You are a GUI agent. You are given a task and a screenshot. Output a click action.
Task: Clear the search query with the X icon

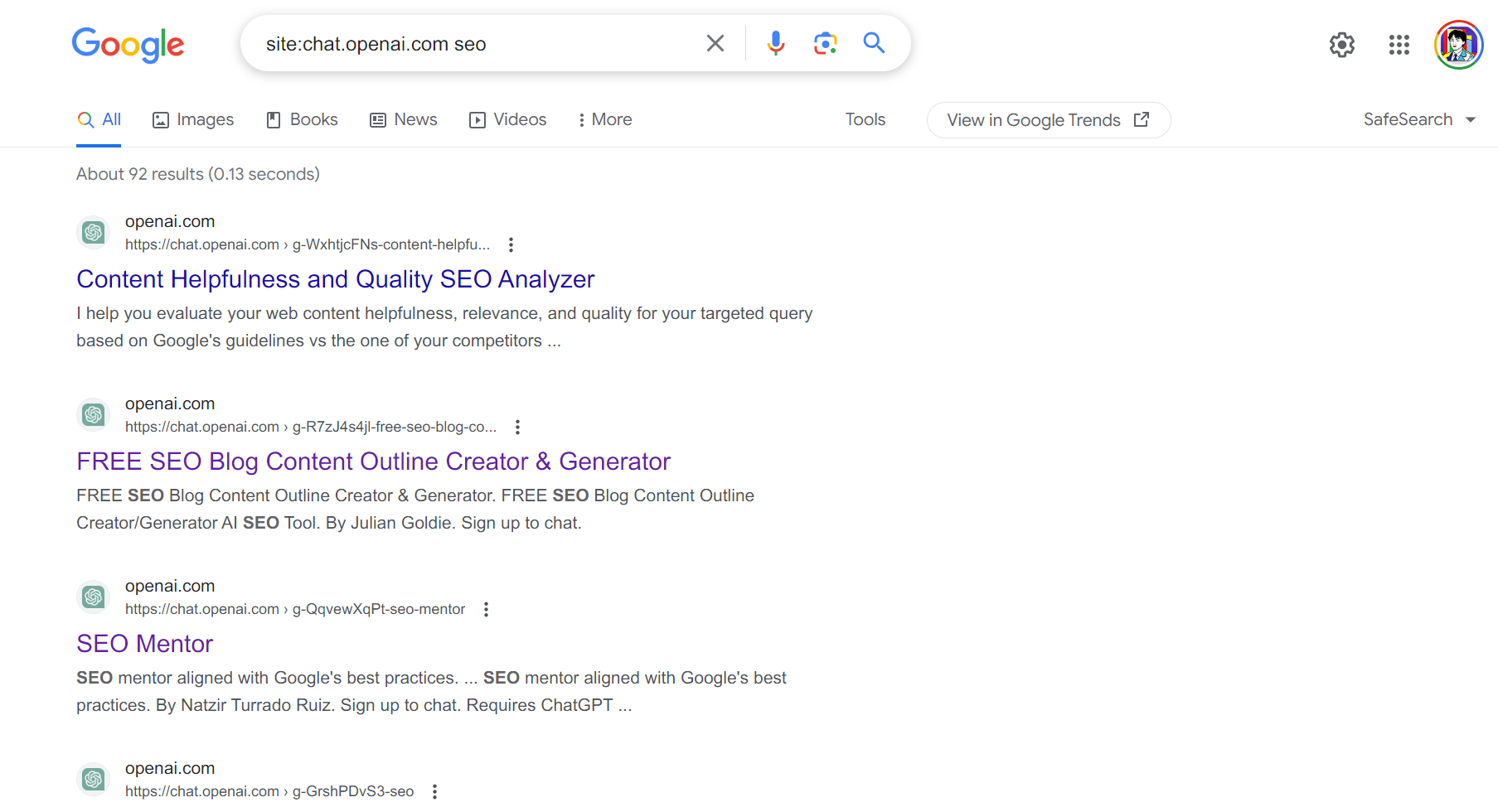pyautogui.click(x=715, y=43)
